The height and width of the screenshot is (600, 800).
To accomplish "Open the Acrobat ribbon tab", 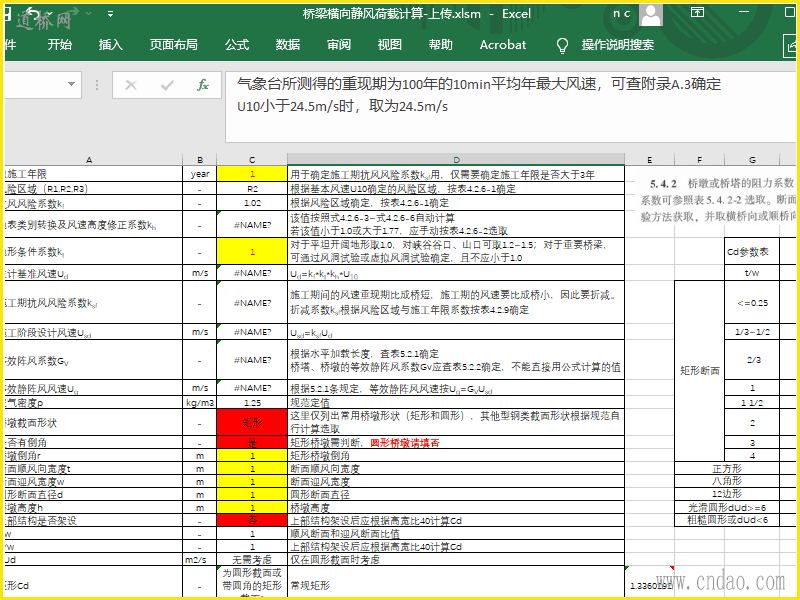I will (503, 45).
